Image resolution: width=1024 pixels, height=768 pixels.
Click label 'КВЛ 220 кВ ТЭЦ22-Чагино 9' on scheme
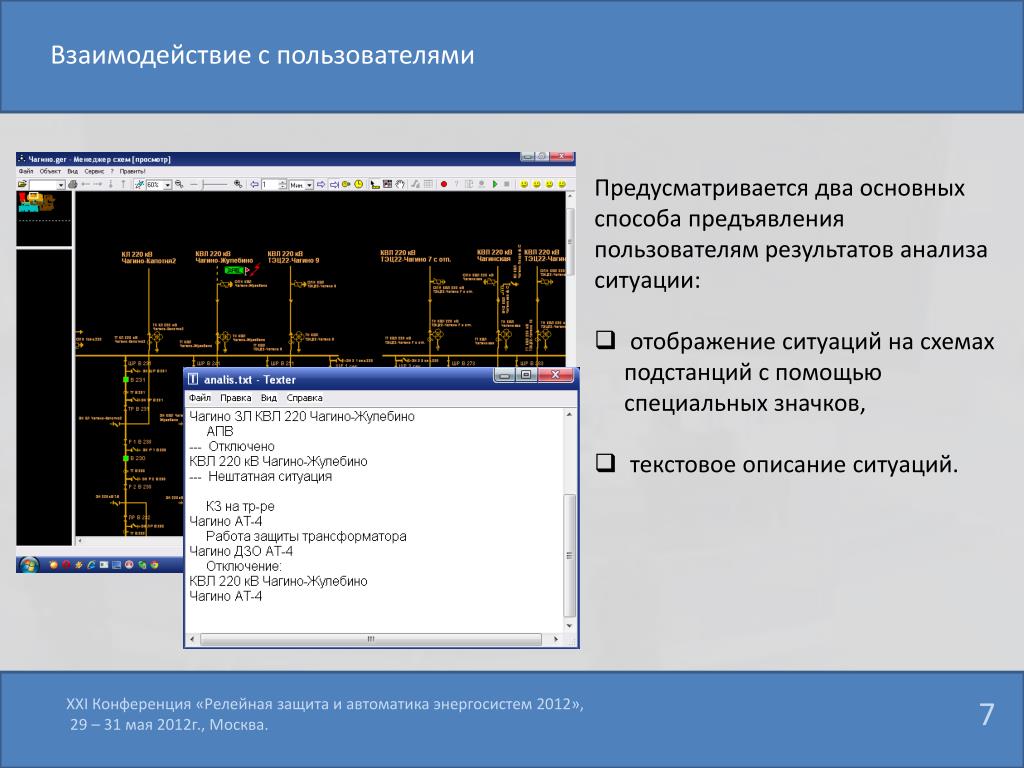pos(293,257)
